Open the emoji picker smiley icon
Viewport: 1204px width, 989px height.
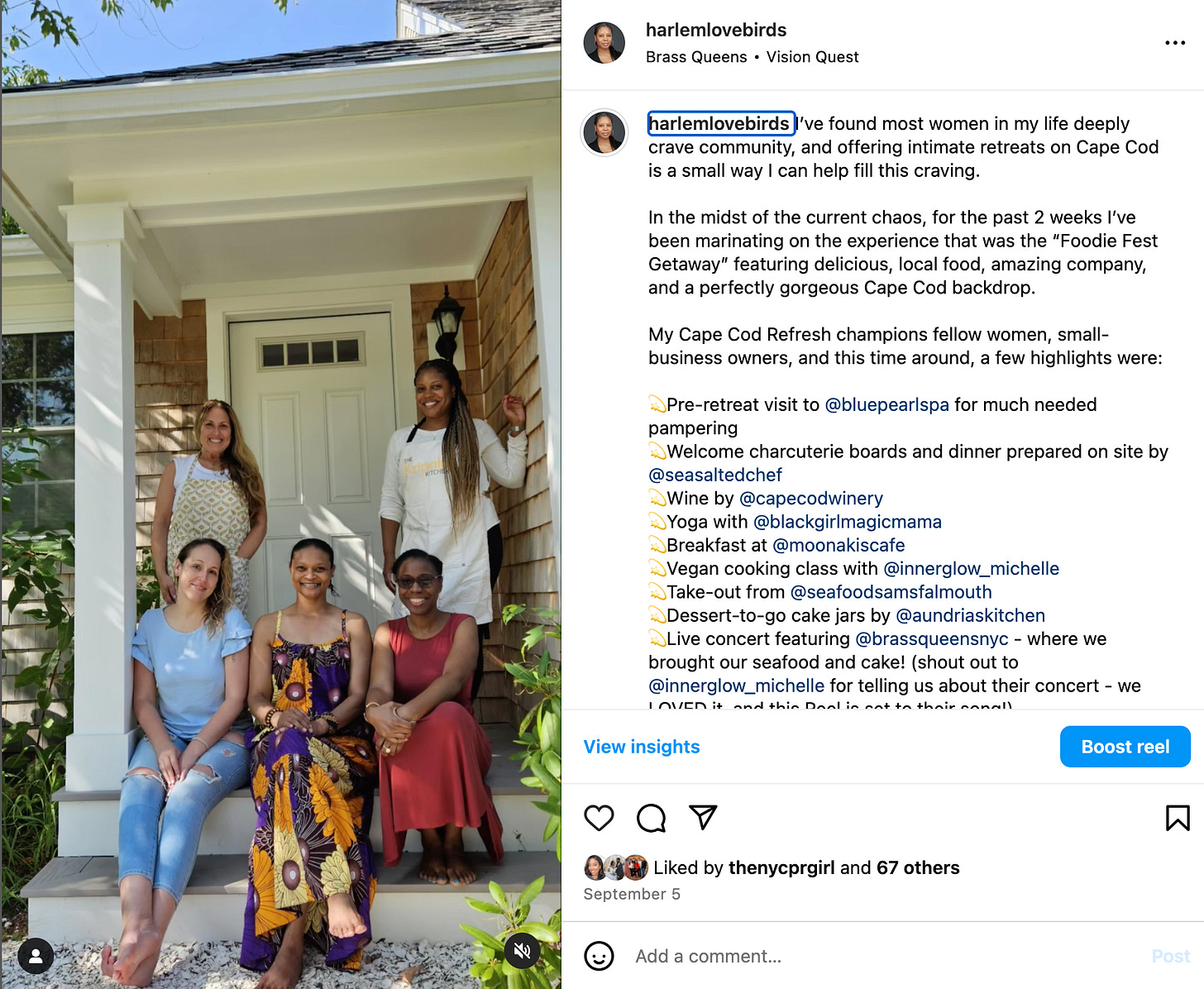tap(599, 956)
